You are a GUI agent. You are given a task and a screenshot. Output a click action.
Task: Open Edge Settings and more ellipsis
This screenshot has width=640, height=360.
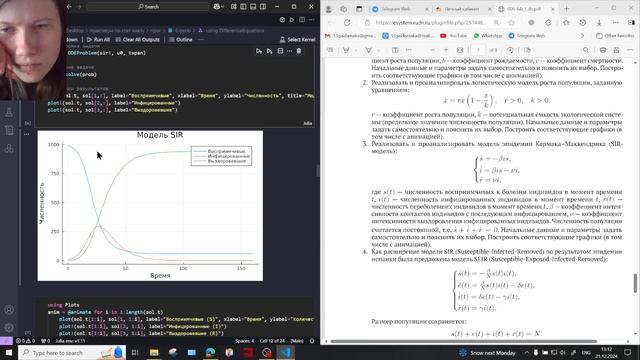pos(616,23)
